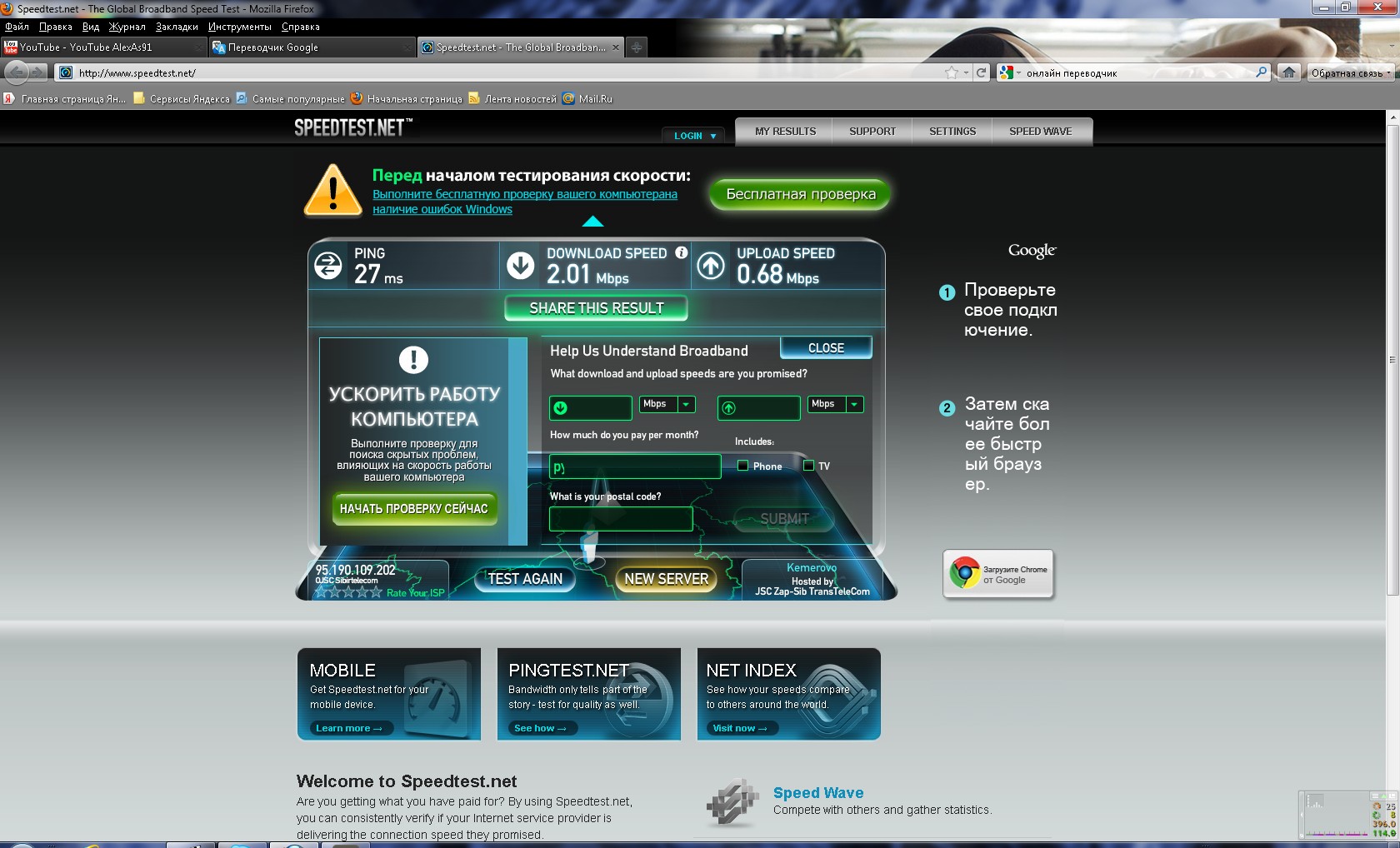Switch to the YouTube AlexAs91 tab
1400x848 pixels.
coord(104,47)
